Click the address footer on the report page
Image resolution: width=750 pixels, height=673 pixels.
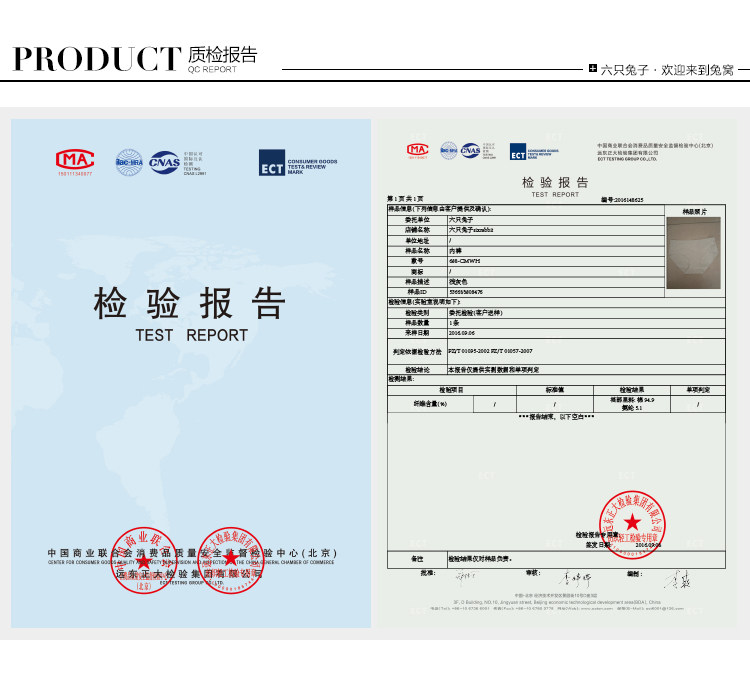[557, 602]
